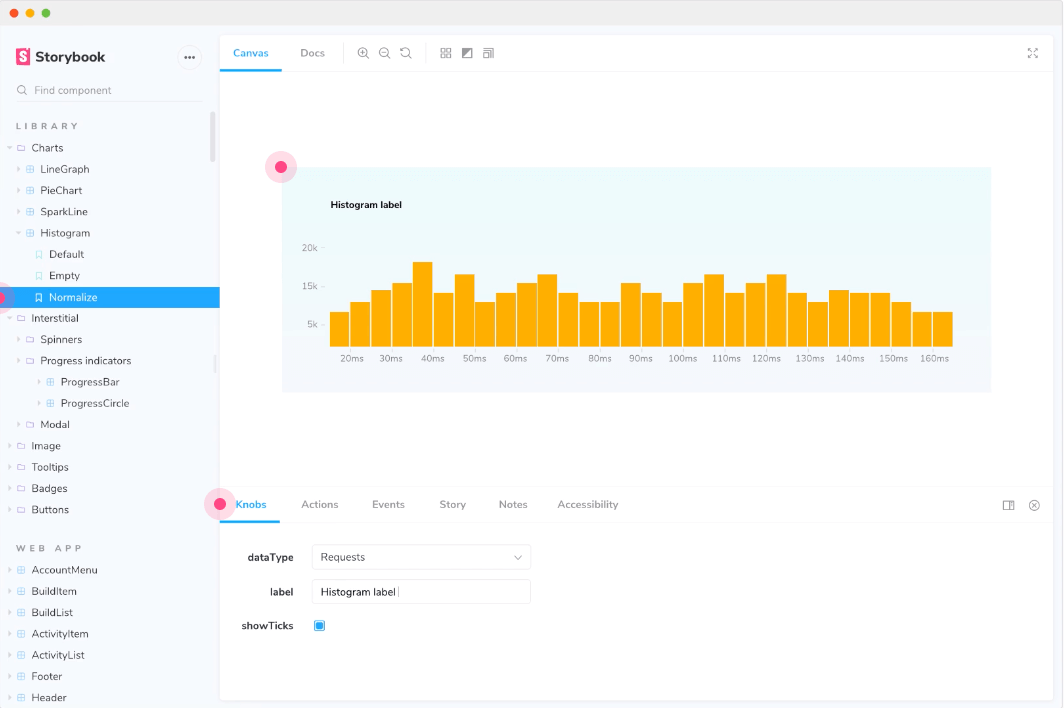Viewport: 1064px width, 708px height.
Task: Uncheck the showTicks checkbox
Action: tap(320, 626)
